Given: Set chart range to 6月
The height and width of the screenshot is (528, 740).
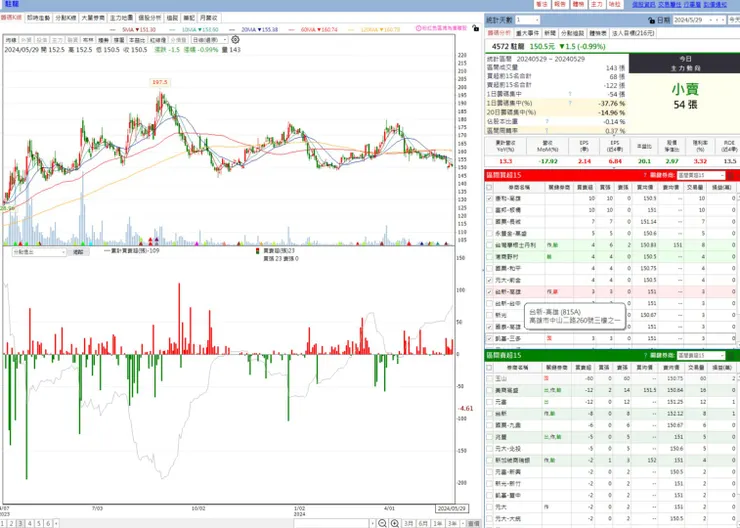Looking at the screenshot, I should tap(423, 523).
